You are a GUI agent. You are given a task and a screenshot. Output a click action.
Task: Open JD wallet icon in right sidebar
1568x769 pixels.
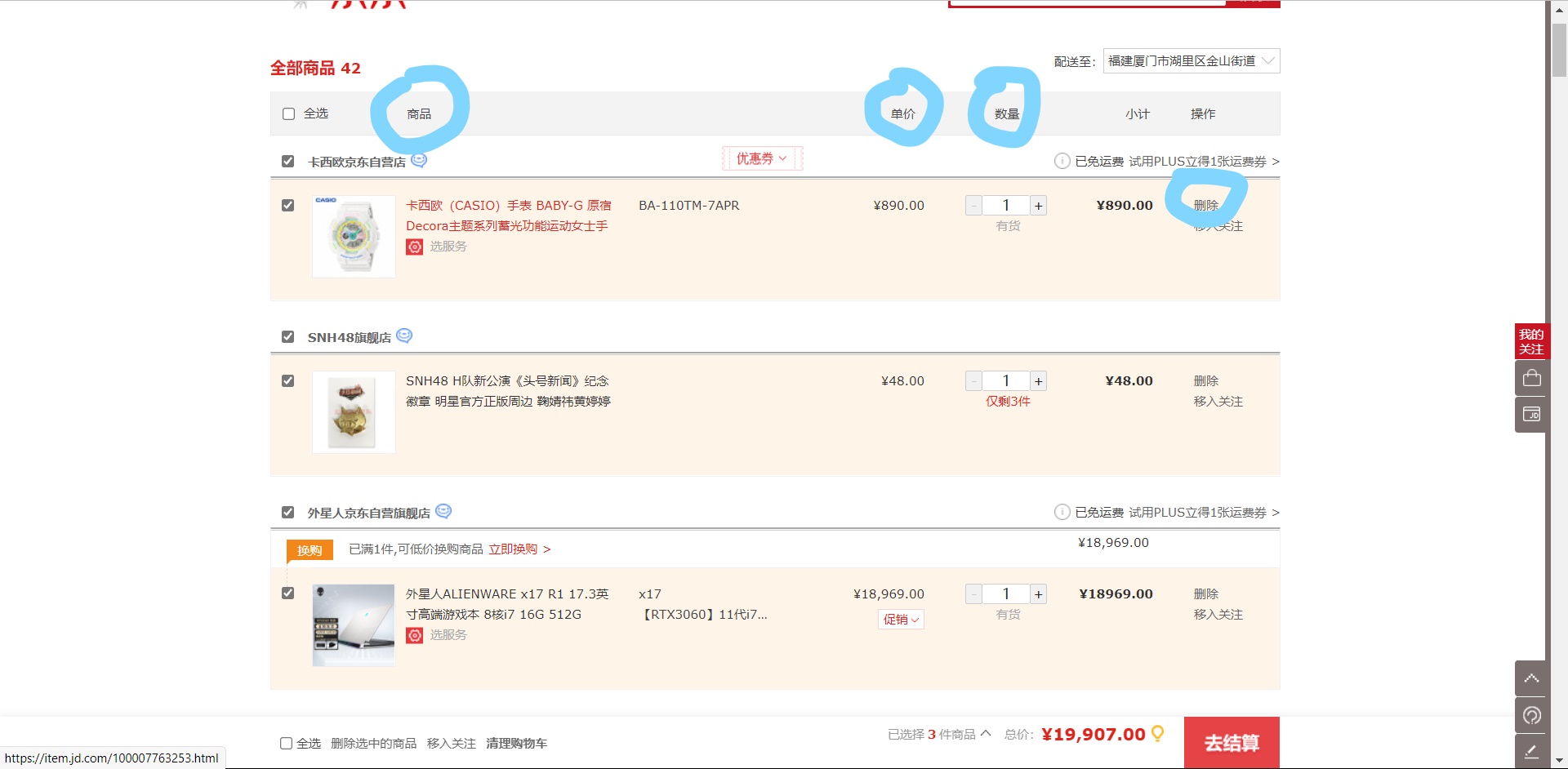[x=1532, y=415]
